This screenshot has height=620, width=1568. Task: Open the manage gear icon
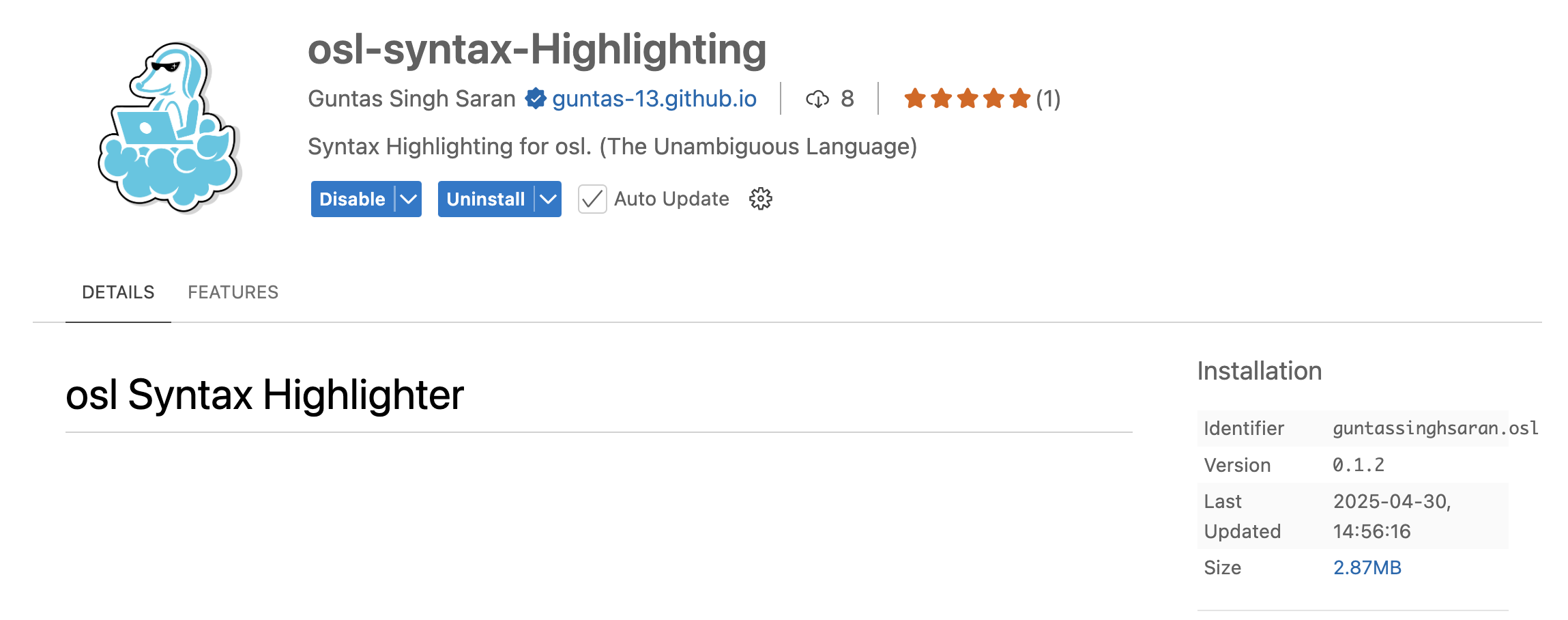coord(761,199)
